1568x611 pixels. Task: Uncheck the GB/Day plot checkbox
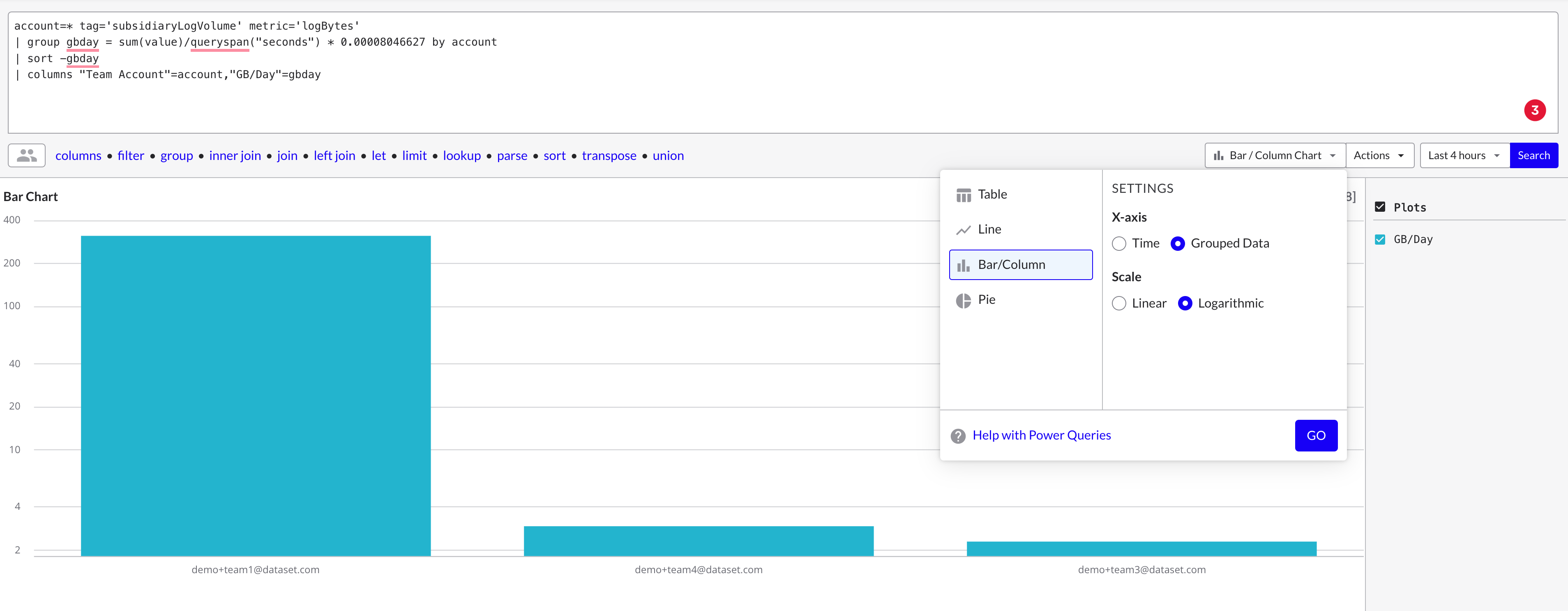tap(1380, 239)
